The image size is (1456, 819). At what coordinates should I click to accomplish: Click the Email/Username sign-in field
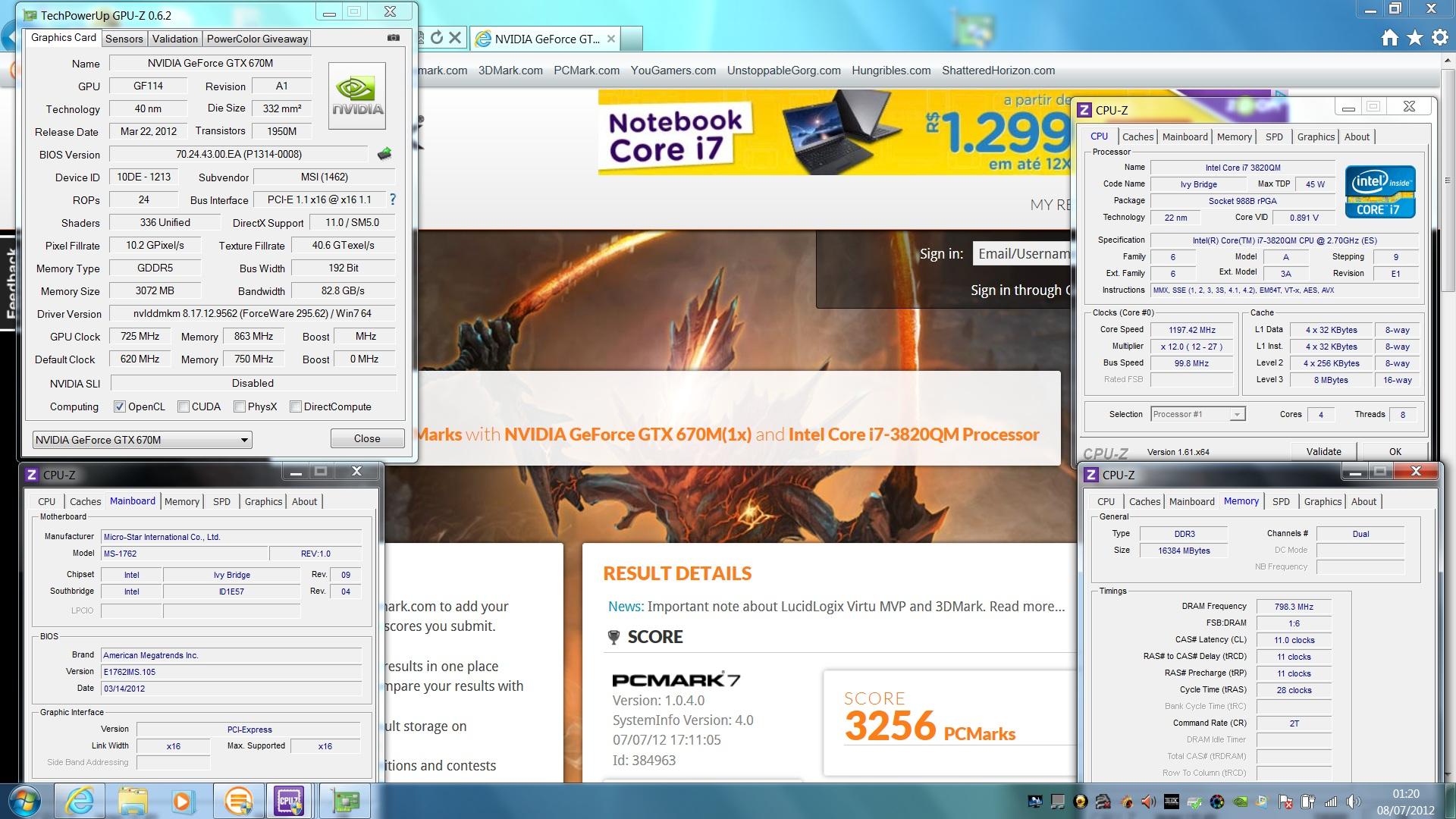[x=1021, y=253]
